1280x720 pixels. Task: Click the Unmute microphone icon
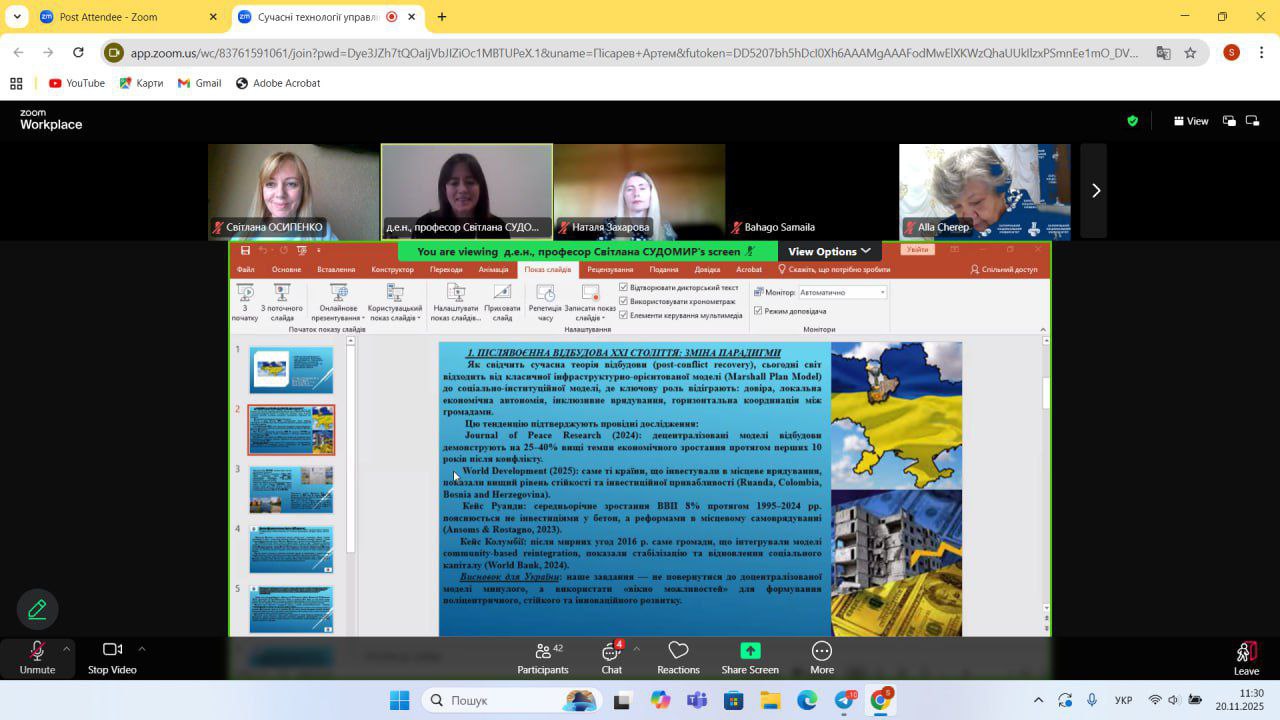(37, 651)
